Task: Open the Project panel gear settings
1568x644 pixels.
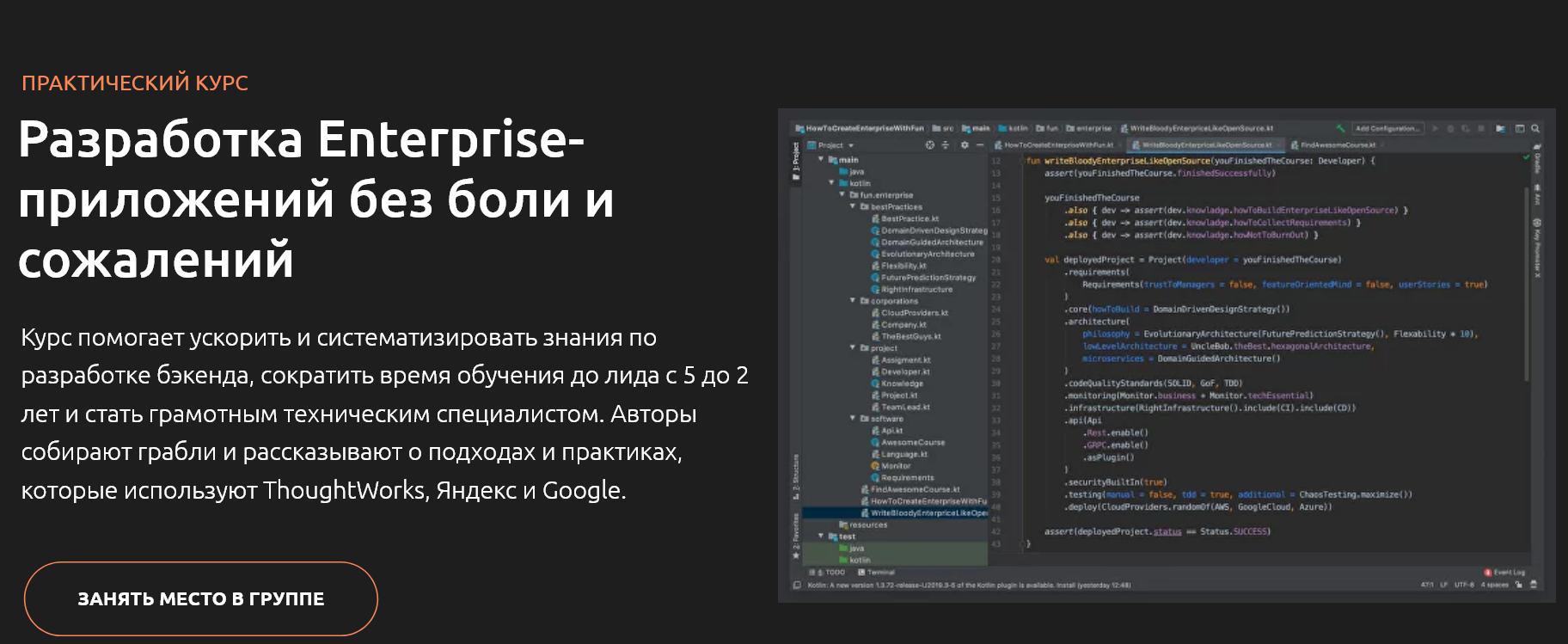Action: (964, 145)
